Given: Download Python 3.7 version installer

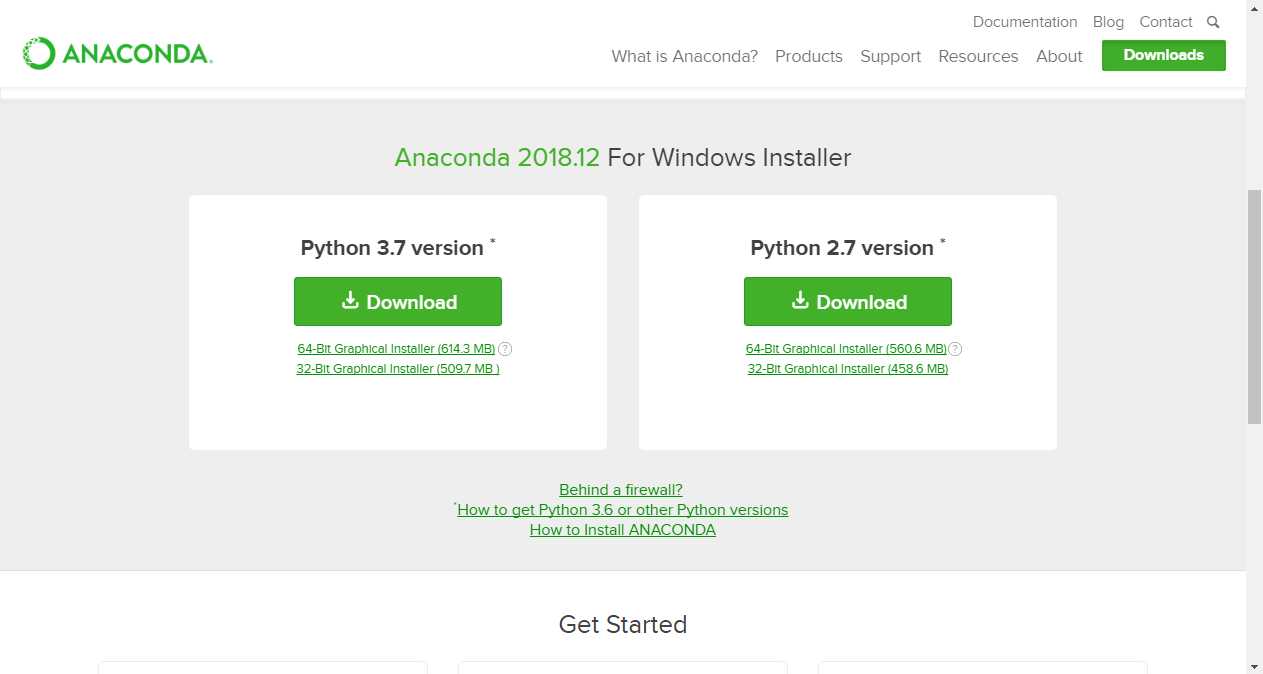Looking at the screenshot, I should point(398,302).
